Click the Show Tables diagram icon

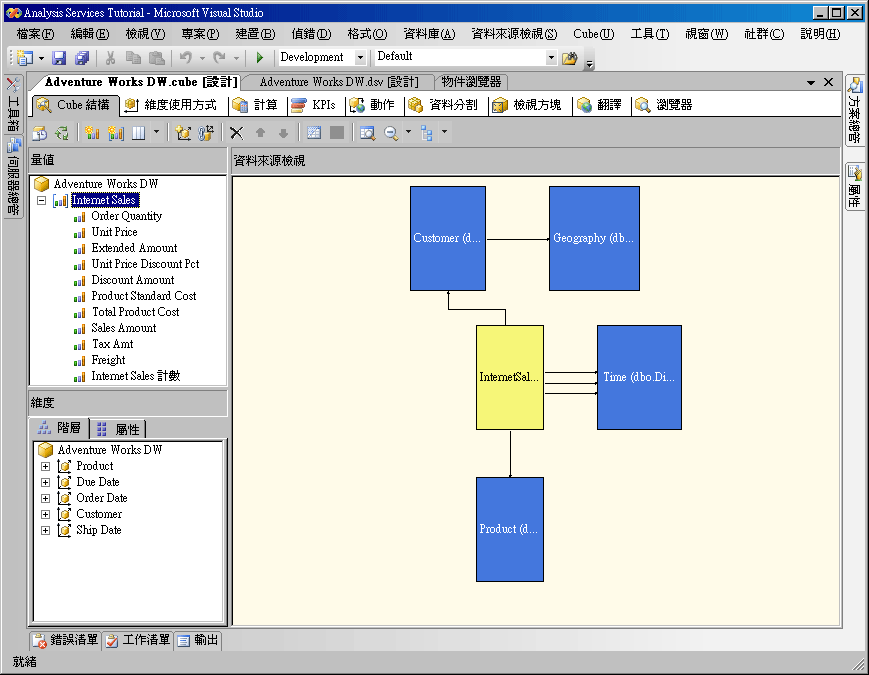[314, 132]
